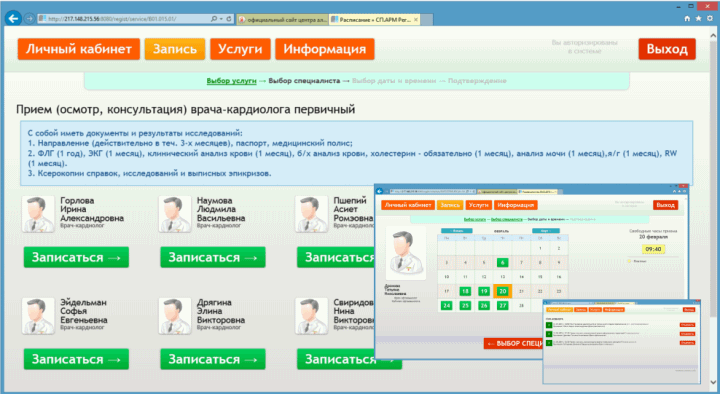This screenshot has height=394, width=720.
Task: Click the browser forward arrow button
Action: click(x=29, y=19)
